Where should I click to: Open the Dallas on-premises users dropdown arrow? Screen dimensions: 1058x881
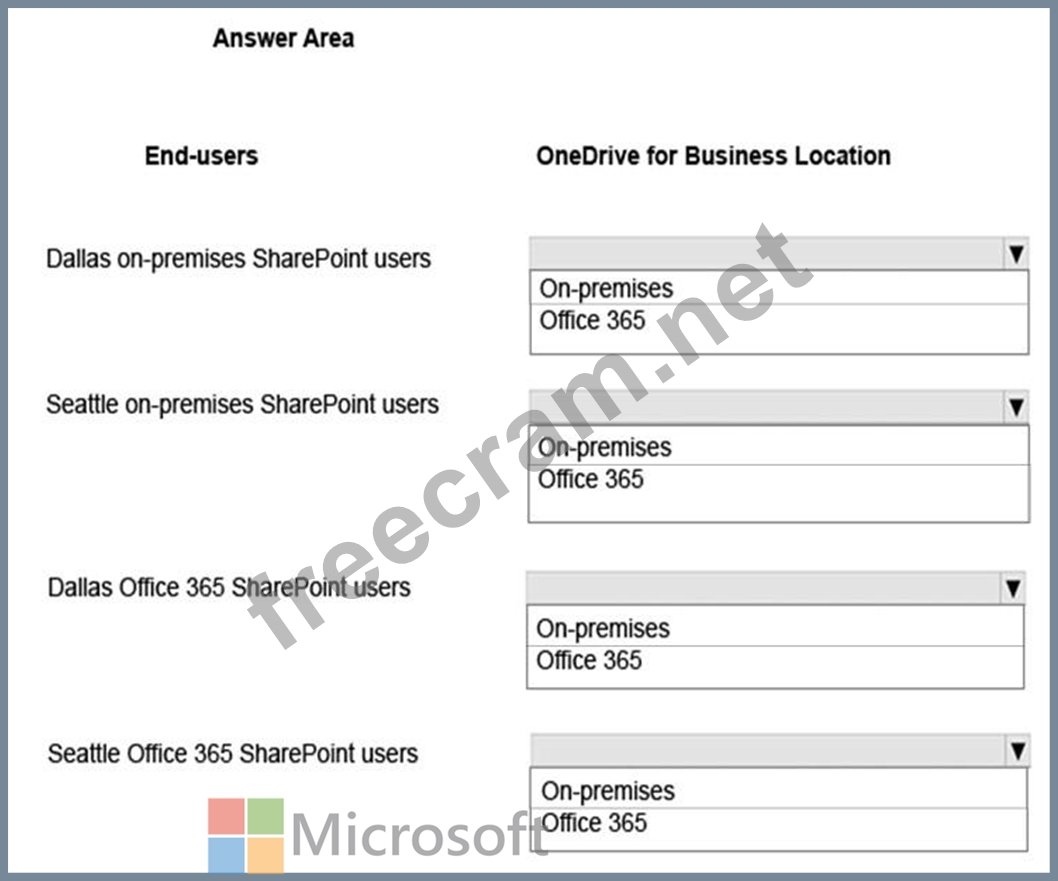tap(1016, 254)
